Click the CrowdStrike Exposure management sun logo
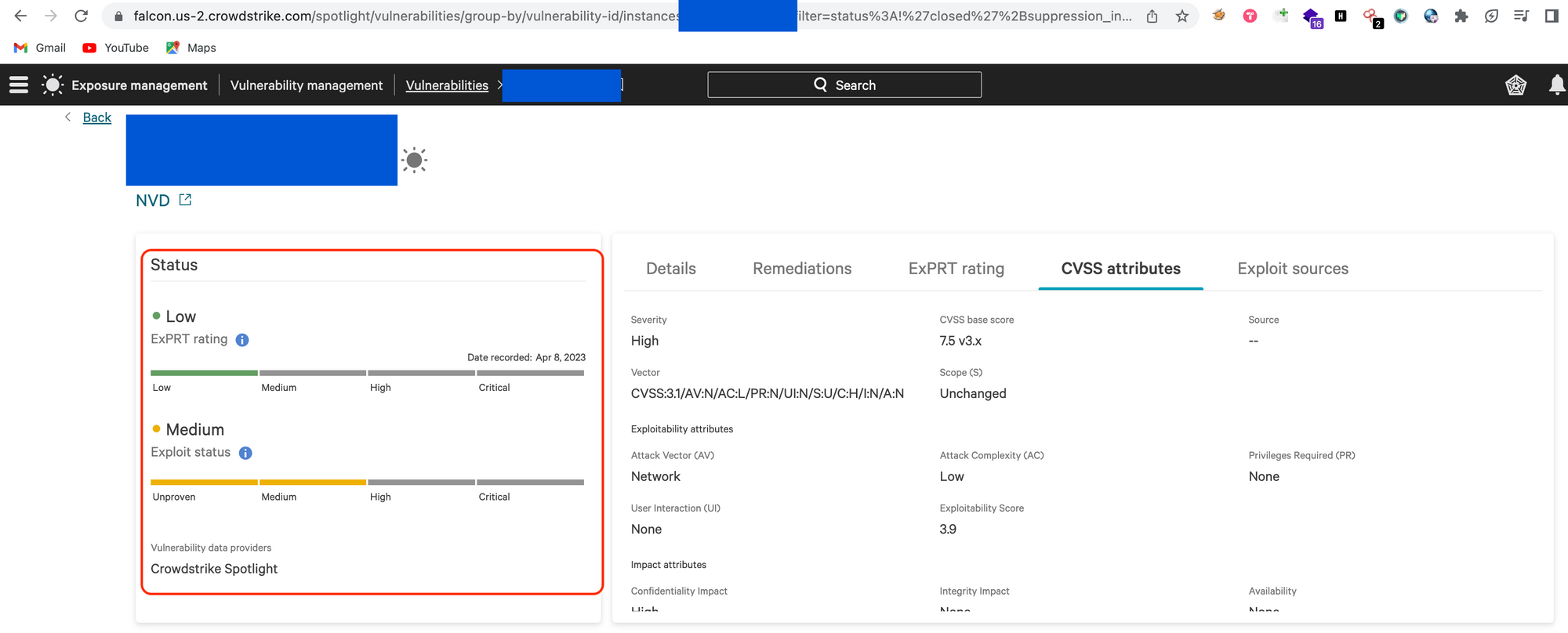This screenshot has height=633, width=1568. coord(53,85)
